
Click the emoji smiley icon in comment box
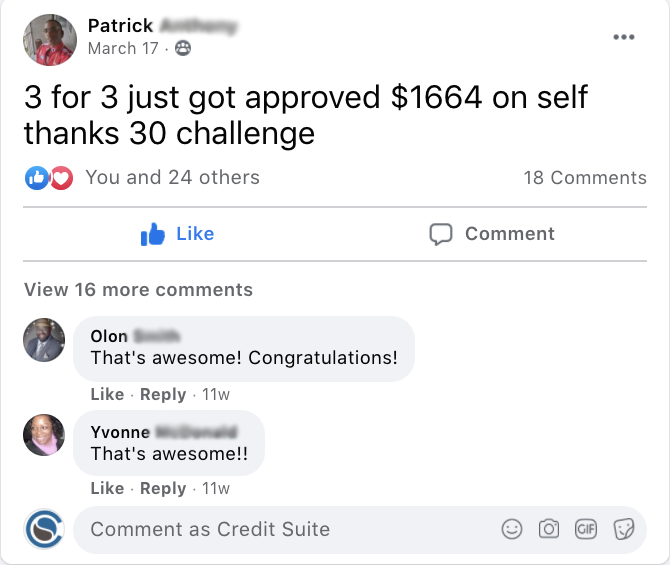point(512,529)
